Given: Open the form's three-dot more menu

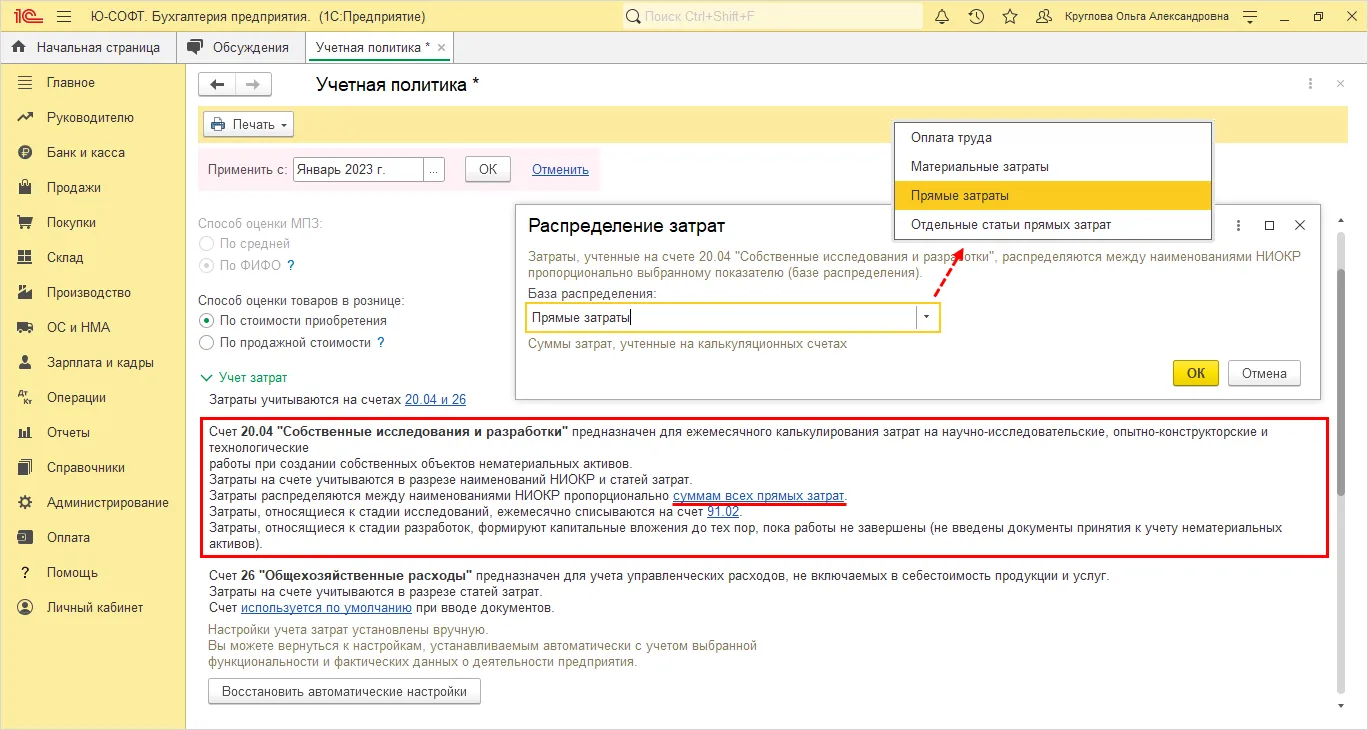Looking at the screenshot, I should pos(1311,85).
